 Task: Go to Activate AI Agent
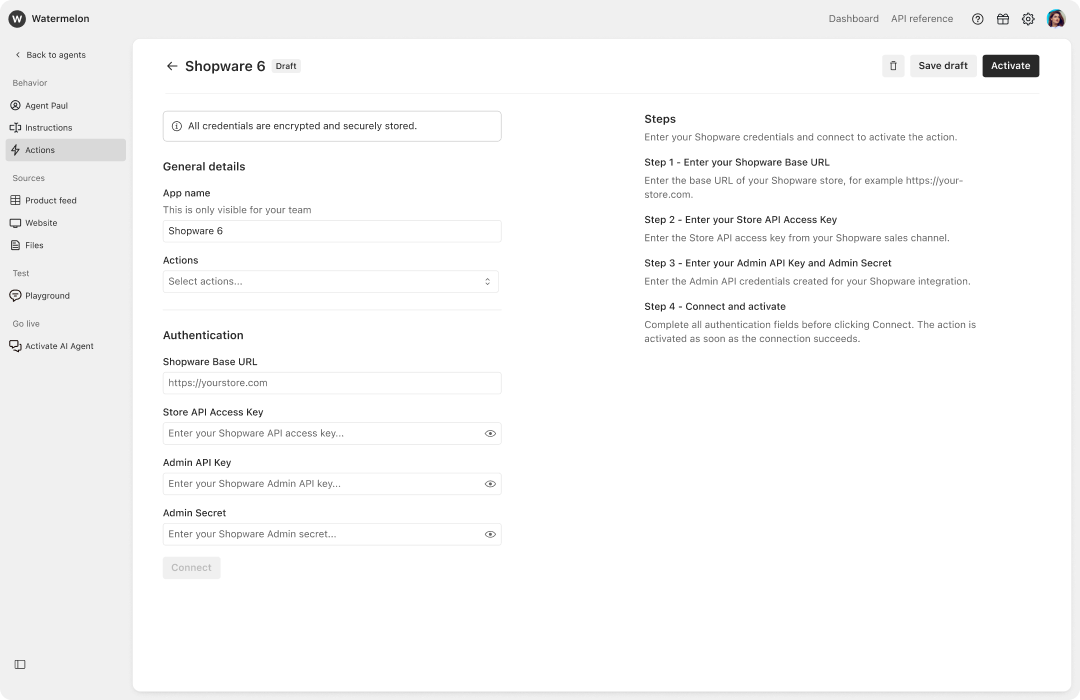[x=65, y=346]
